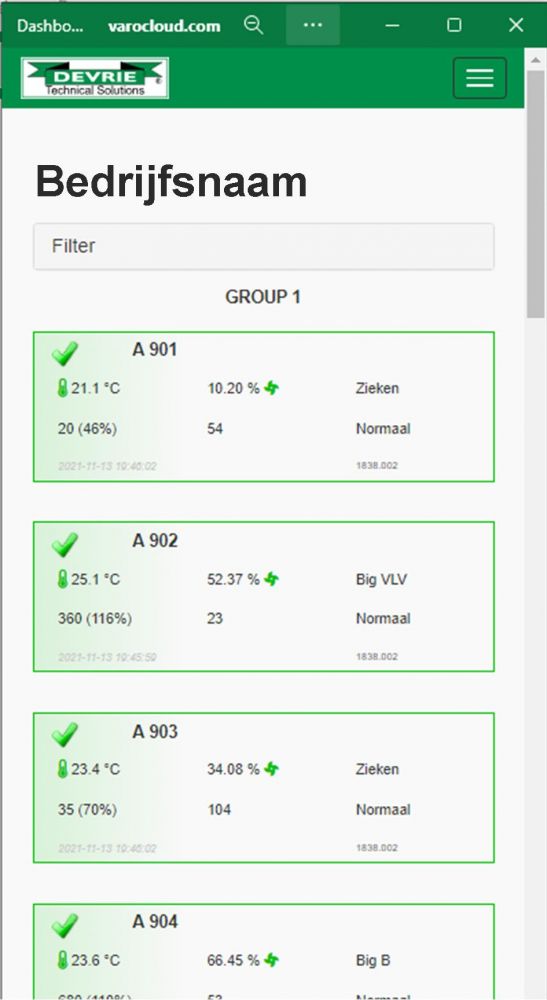Screen dimensions: 547x1000
Task: Click the fan icon next to 52.37 %
Action: click(272, 579)
